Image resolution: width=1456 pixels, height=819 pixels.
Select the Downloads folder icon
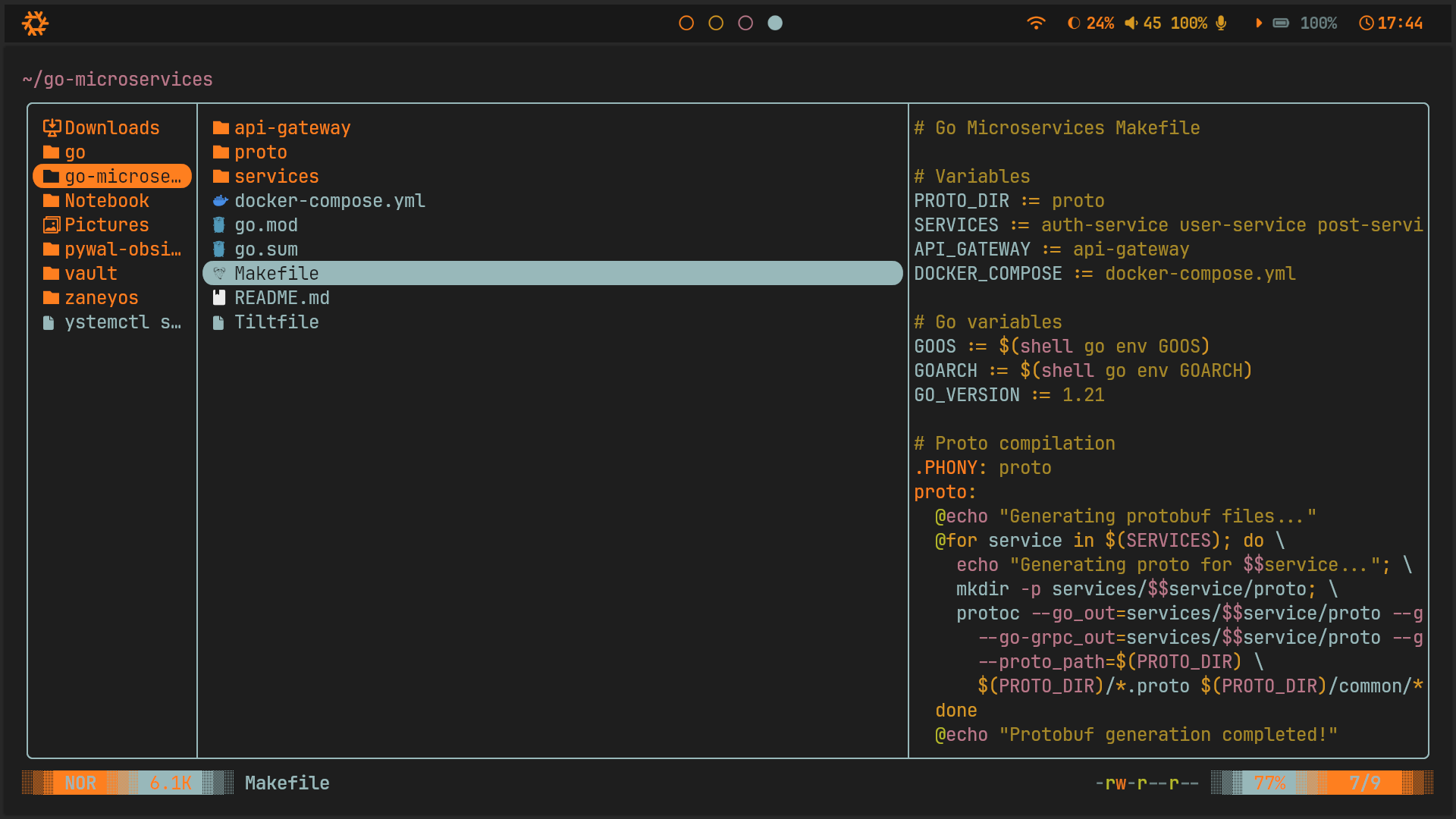52,127
